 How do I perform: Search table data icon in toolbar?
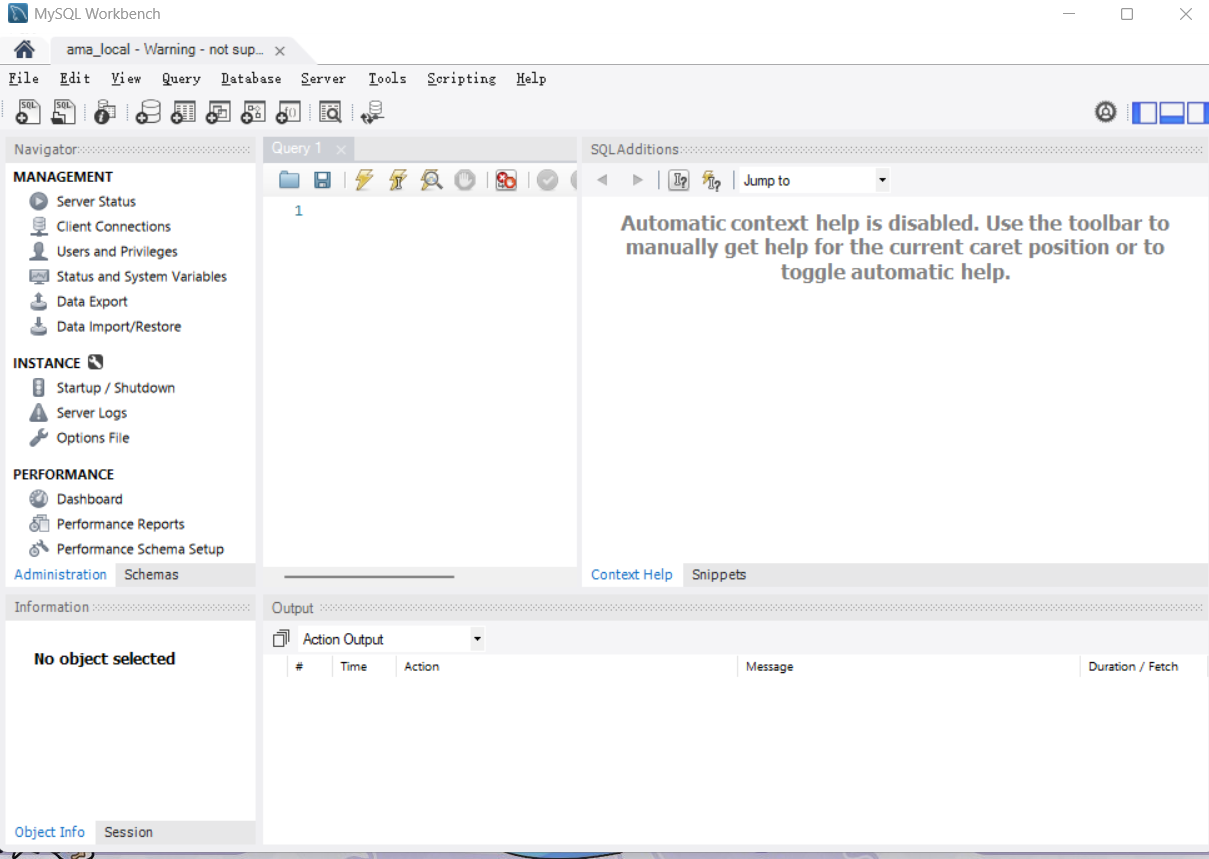coord(330,113)
